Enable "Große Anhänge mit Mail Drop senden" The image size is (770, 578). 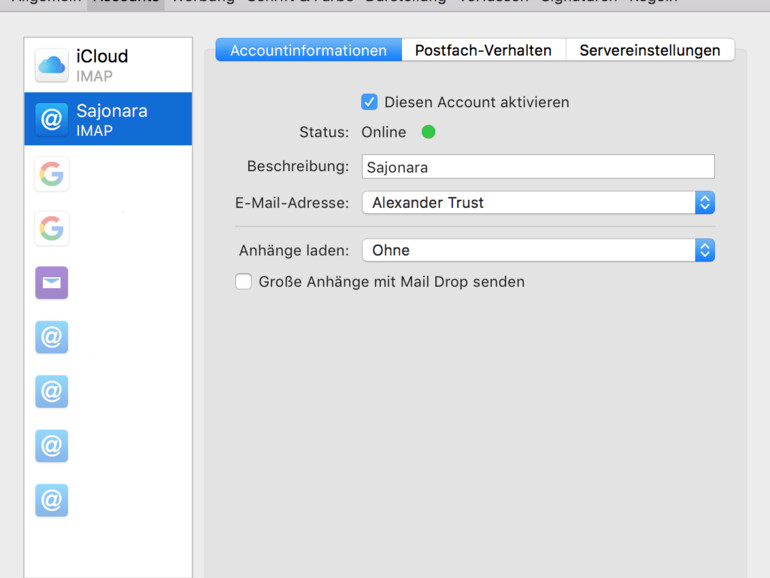coord(243,282)
